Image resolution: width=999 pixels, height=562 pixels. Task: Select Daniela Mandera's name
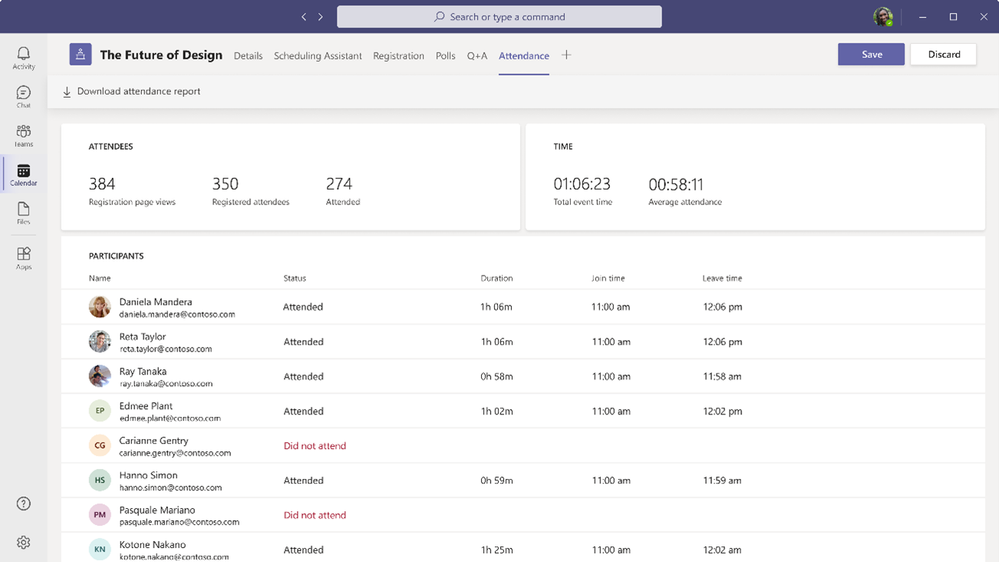tap(155, 302)
